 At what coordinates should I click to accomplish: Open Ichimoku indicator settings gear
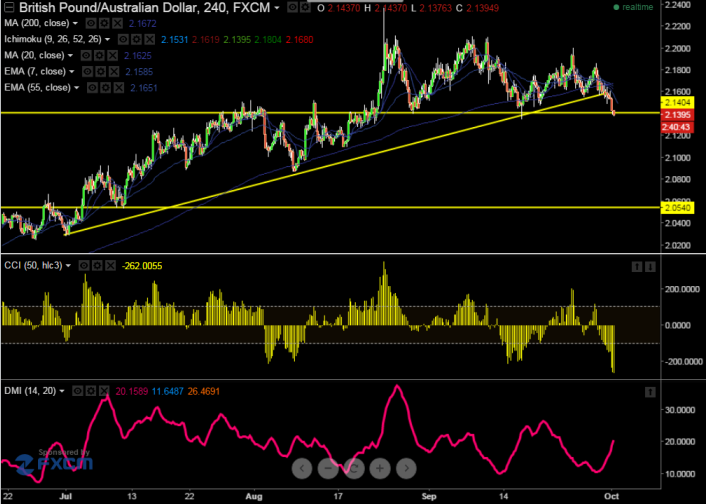(x=136, y=40)
